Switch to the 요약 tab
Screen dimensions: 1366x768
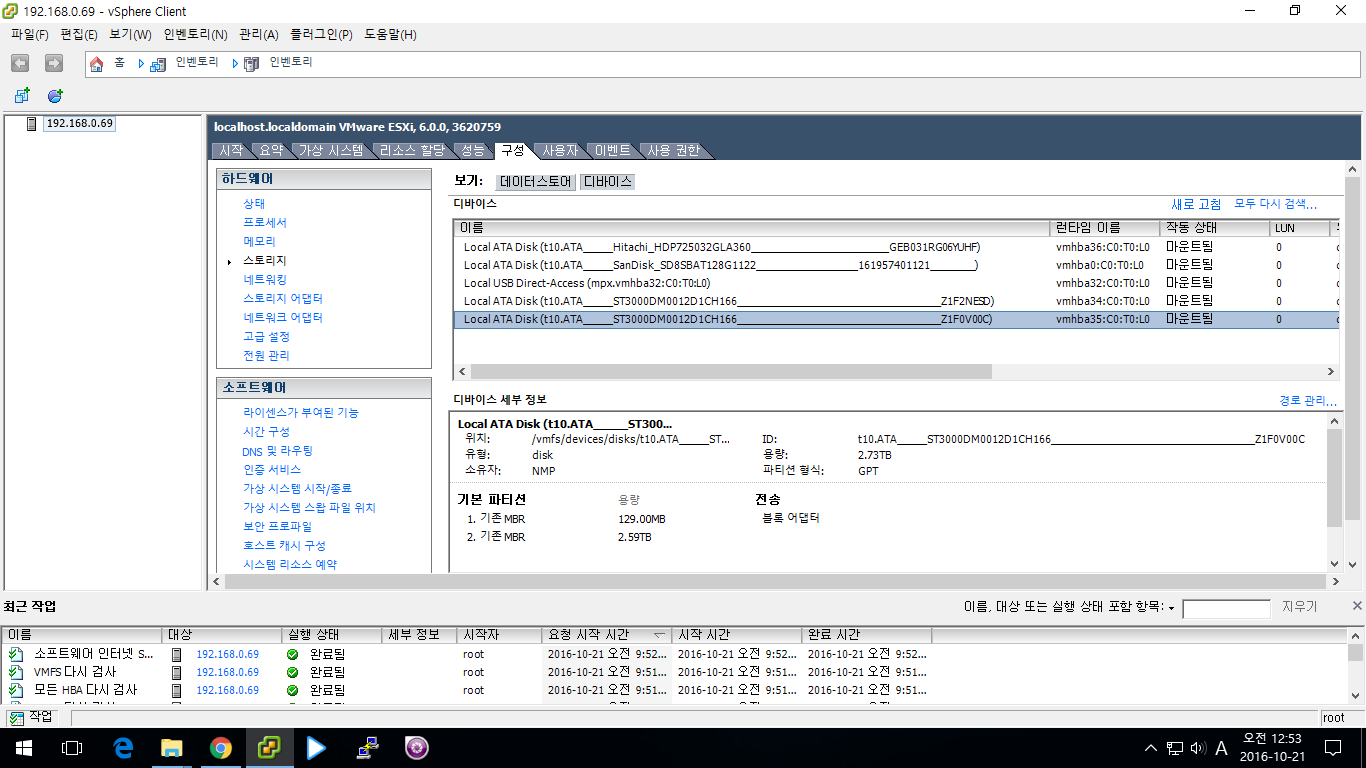point(271,150)
